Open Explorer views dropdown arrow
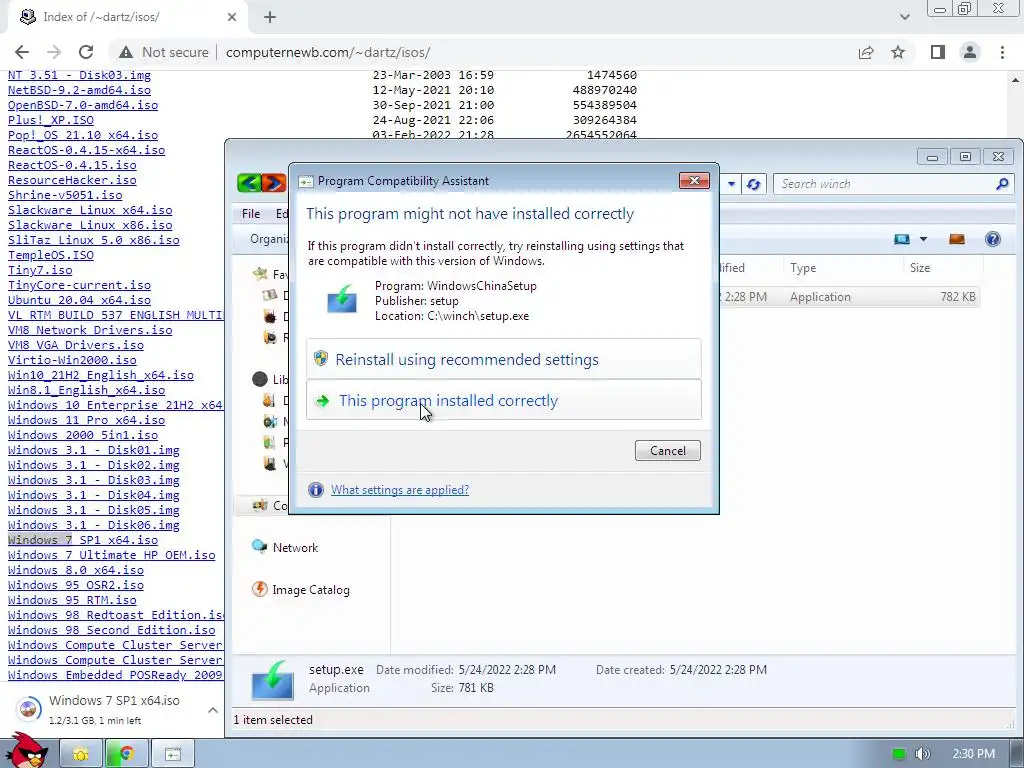Viewport: 1024px width, 768px height. coord(923,239)
